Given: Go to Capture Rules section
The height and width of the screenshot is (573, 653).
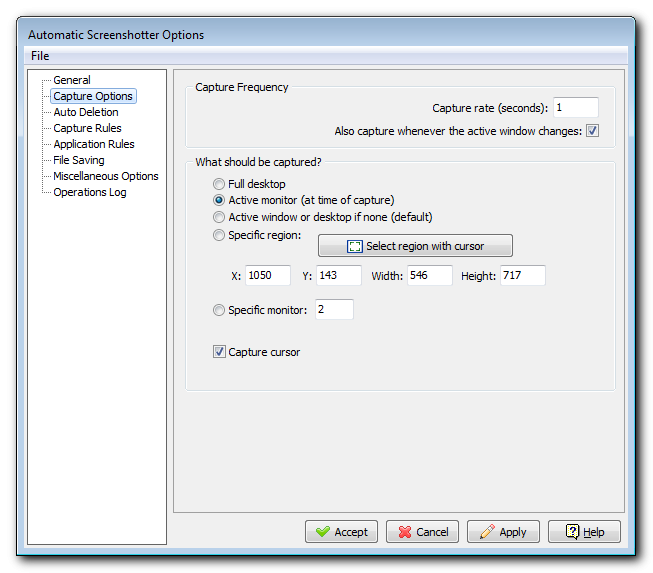Looking at the screenshot, I should 87,128.
